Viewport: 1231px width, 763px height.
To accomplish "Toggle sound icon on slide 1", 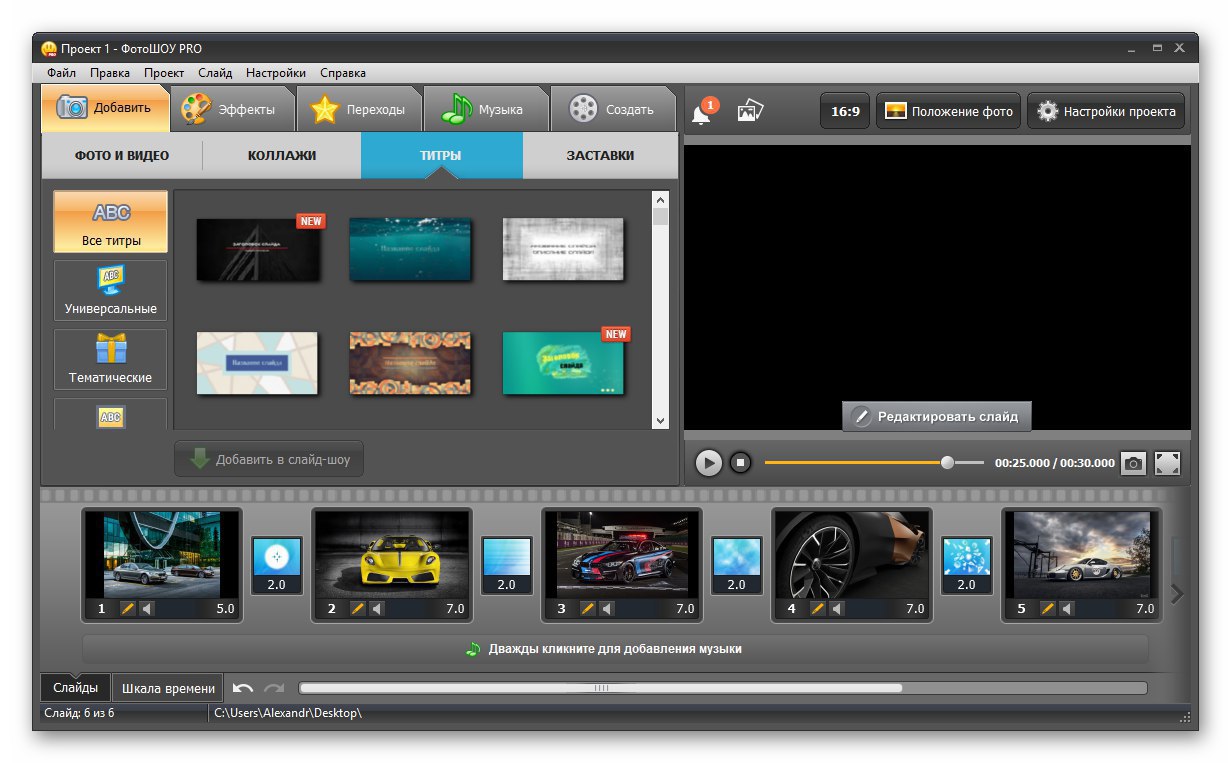I will [147, 608].
